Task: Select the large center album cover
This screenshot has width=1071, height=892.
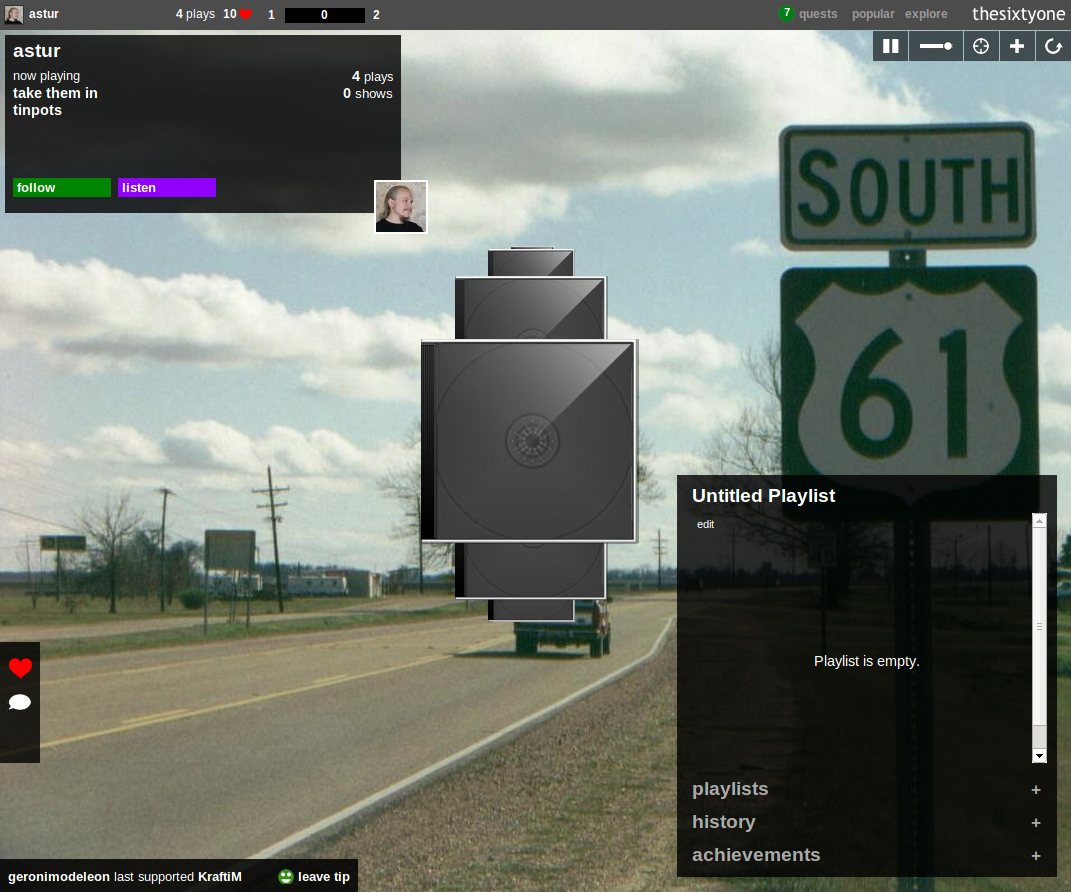Action: 529,441
